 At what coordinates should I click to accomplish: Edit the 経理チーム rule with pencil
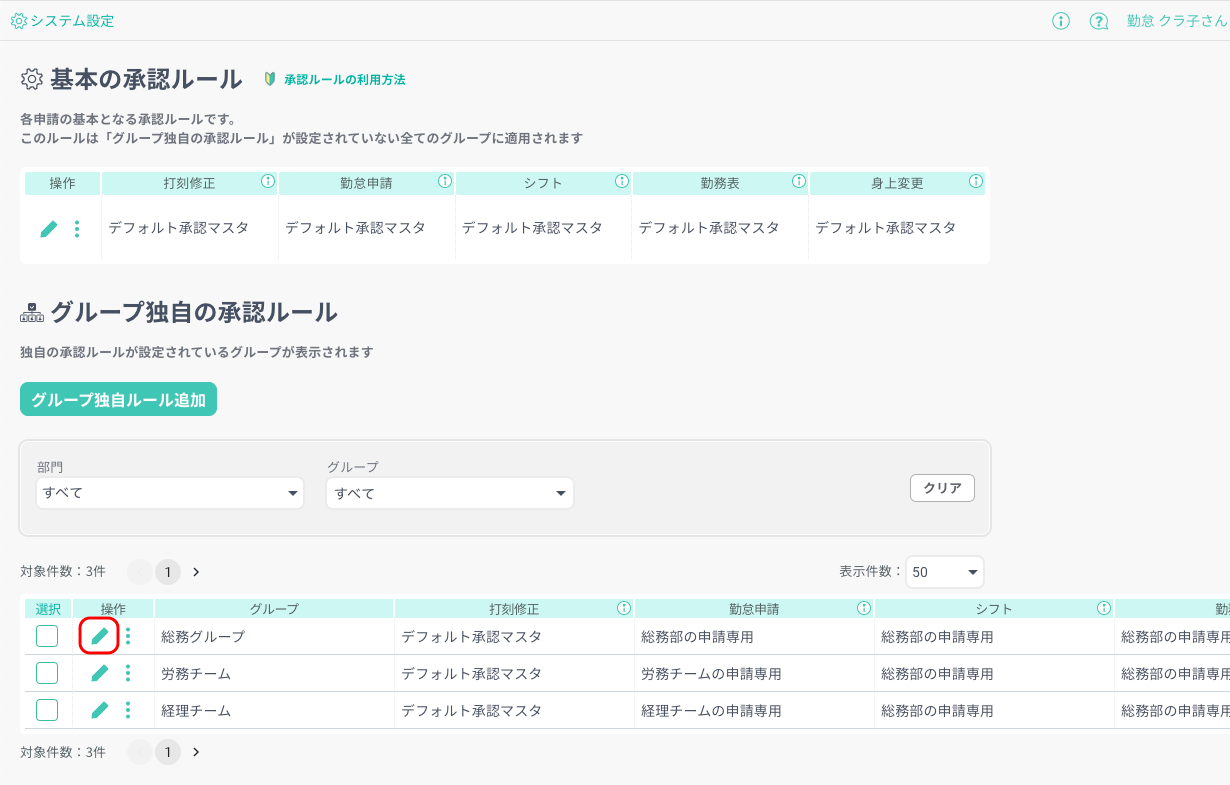[x=100, y=710]
